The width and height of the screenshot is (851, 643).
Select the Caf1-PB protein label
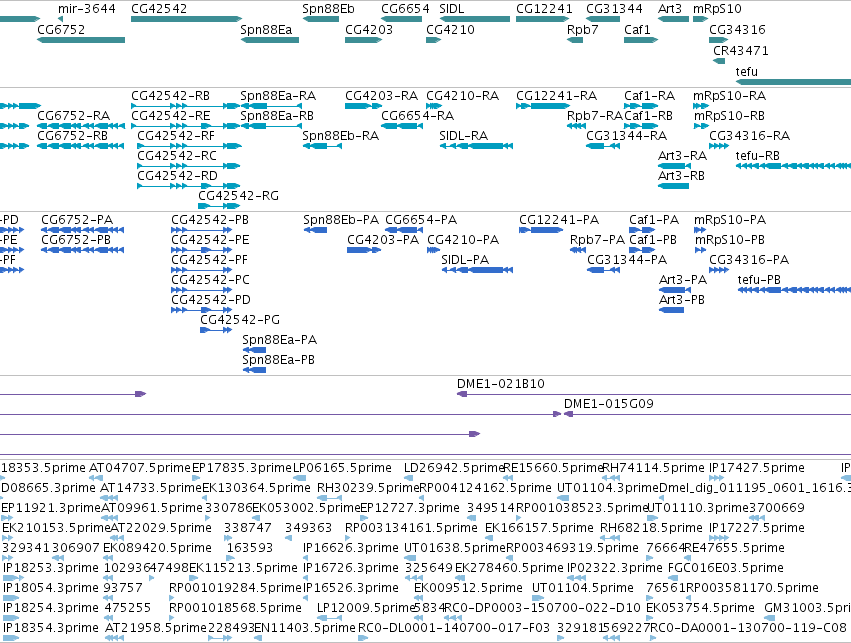click(x=653, y=240)
